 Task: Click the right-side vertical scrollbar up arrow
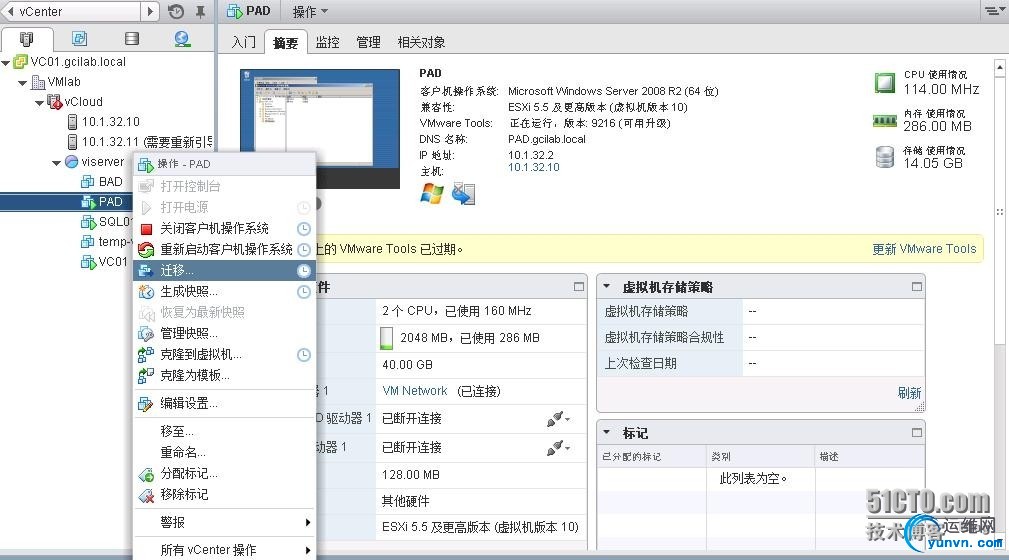(999, 67)
